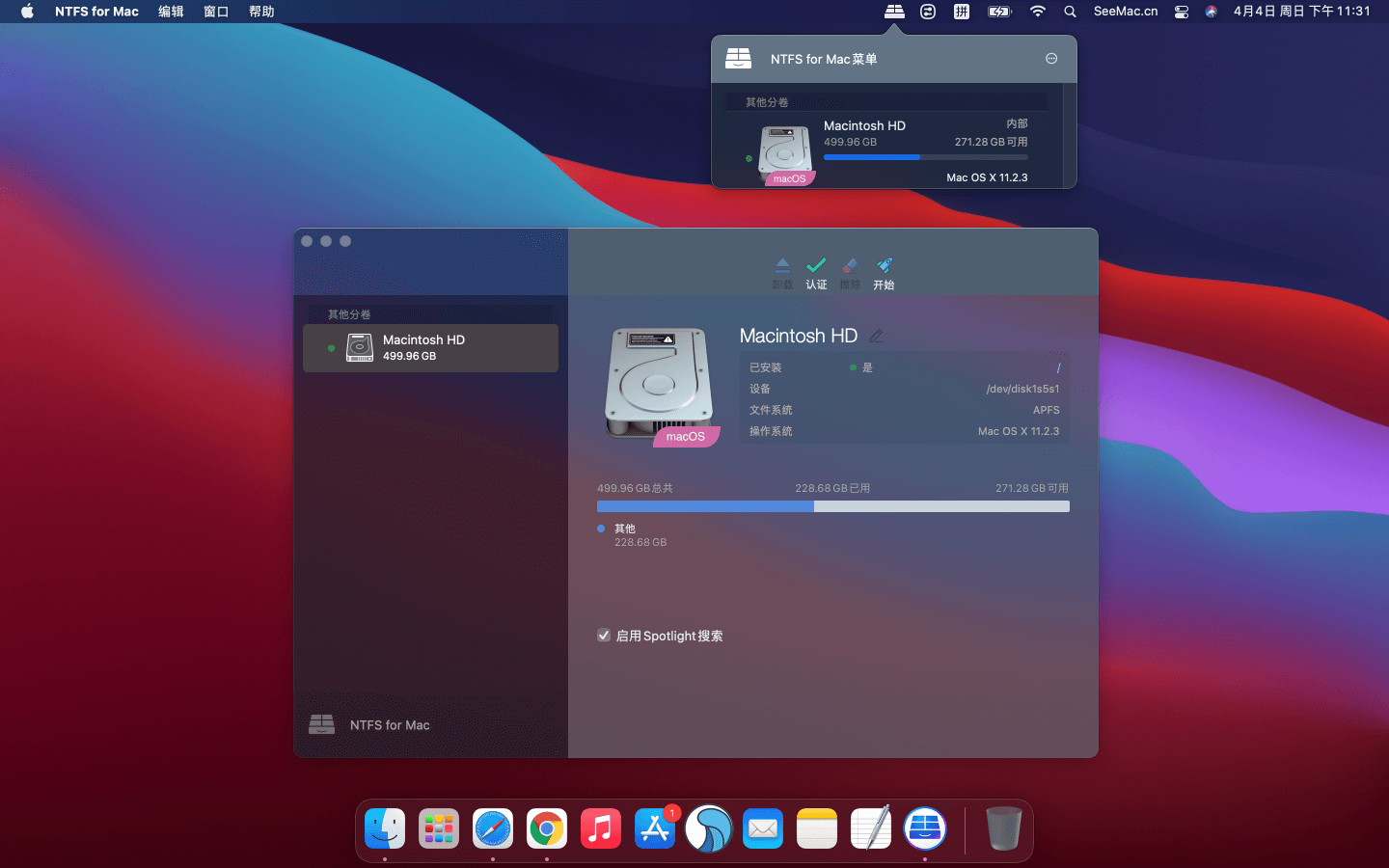The image size is (1389, 868).
Task: Click the NTFS for Mac menu bar icon
Action: pyautogui.click(x=894, y=12)
